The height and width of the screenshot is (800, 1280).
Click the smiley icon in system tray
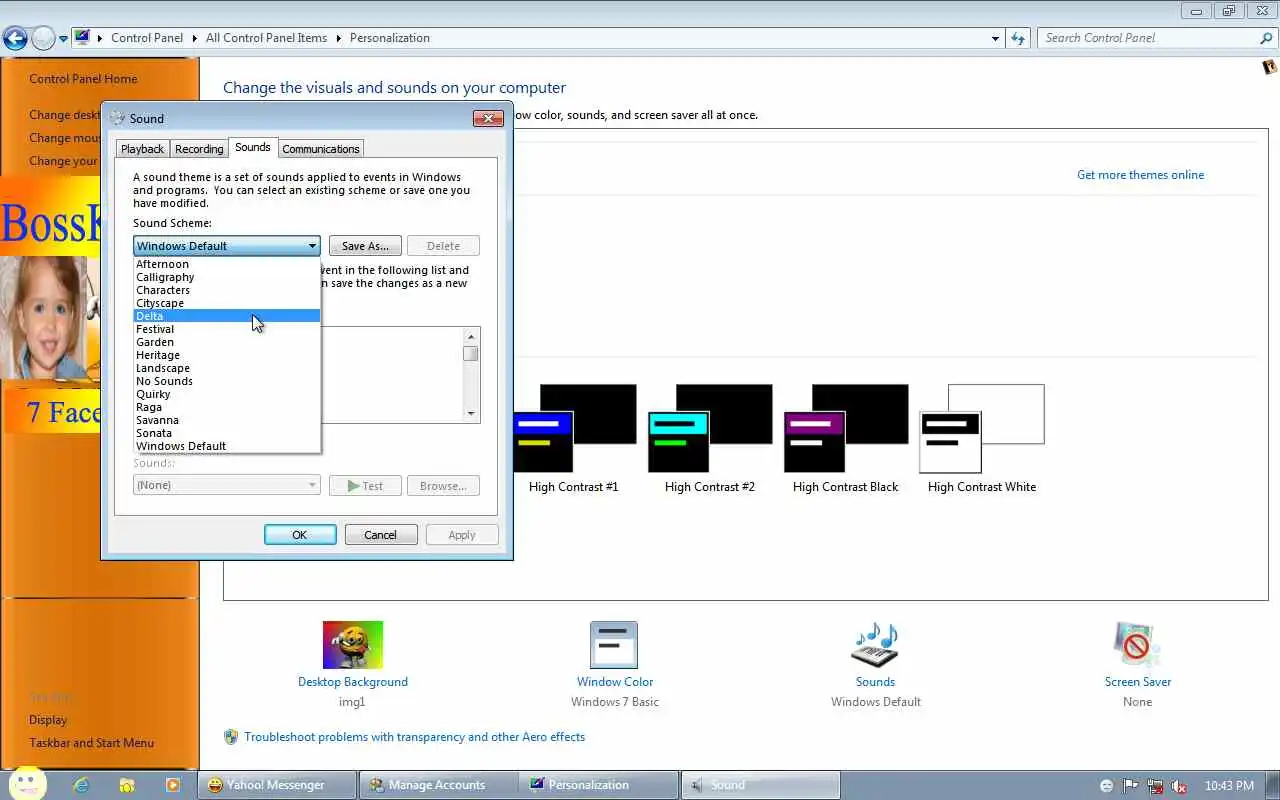tap(1106, 786)
